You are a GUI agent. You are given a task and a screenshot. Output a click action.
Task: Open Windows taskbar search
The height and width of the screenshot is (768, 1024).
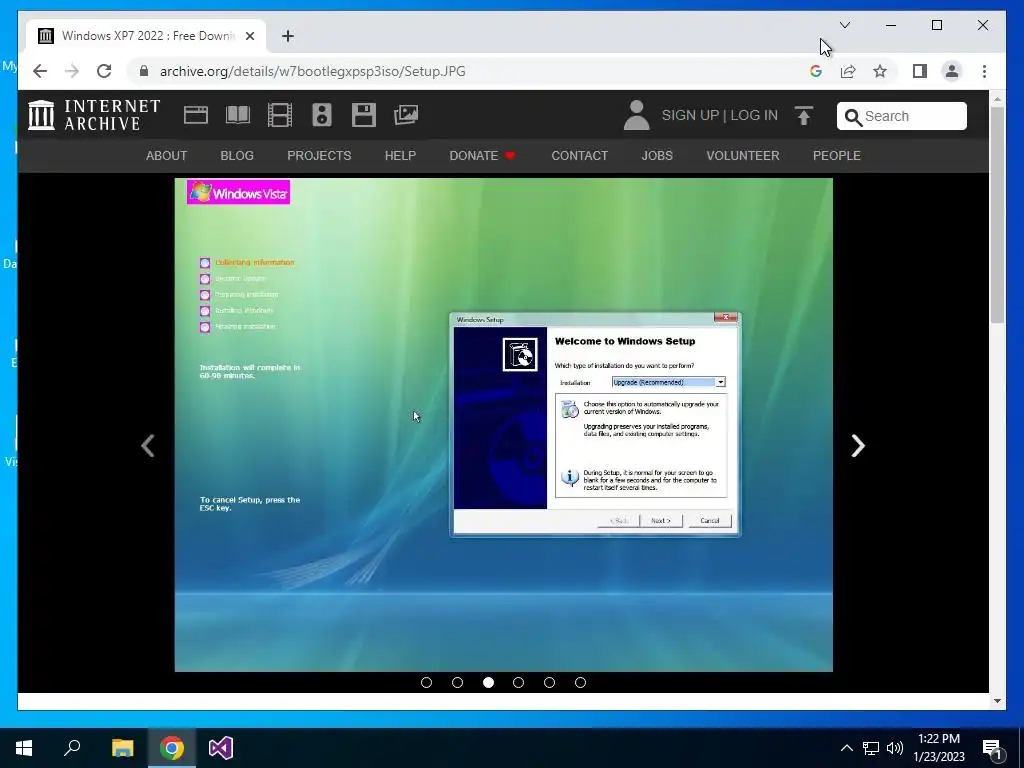point(72,748)
